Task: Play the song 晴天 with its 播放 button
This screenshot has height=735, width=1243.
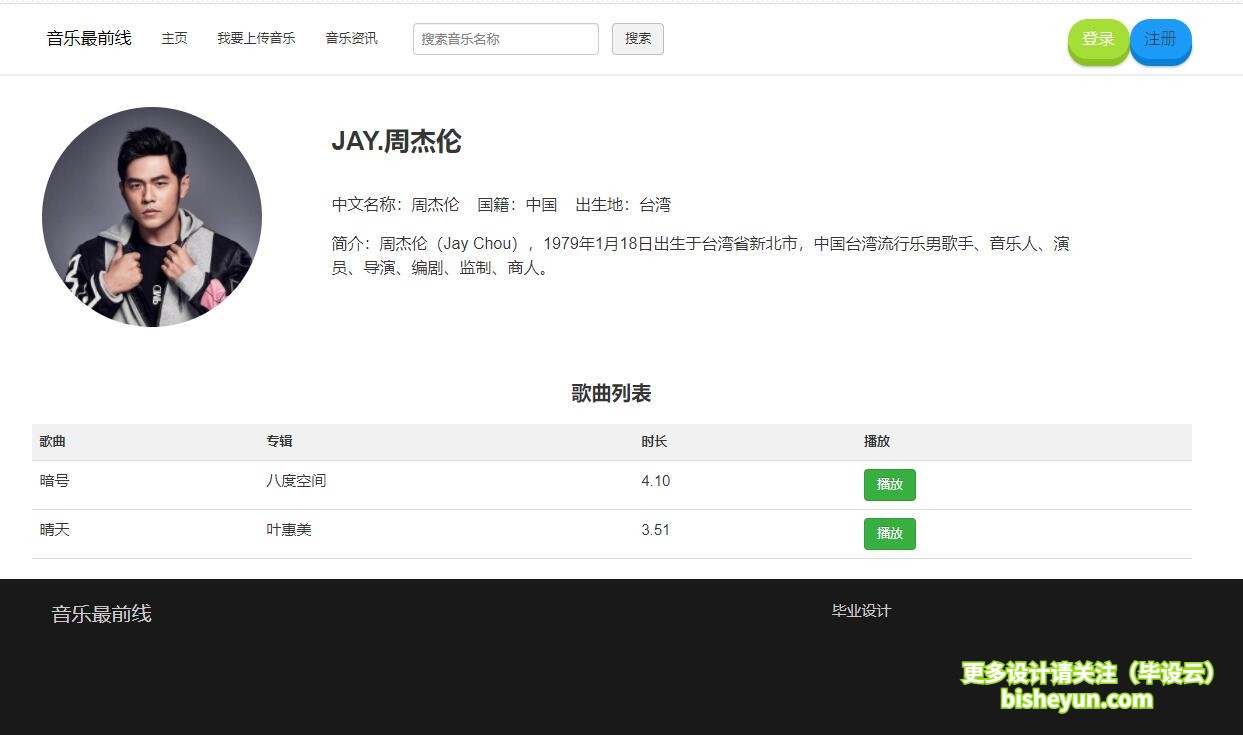Action: [x=889, y=533]
